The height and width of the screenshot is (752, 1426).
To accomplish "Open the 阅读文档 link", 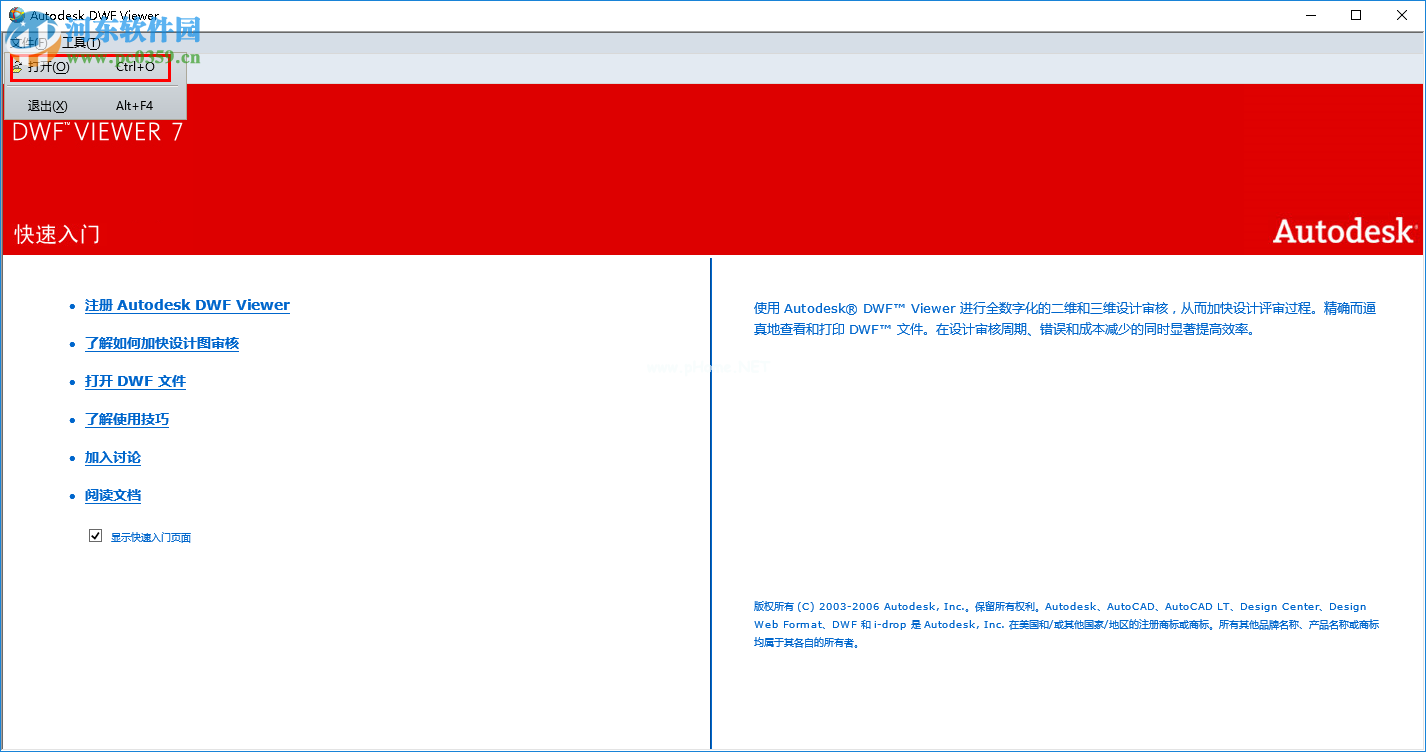I will [113, 495].
